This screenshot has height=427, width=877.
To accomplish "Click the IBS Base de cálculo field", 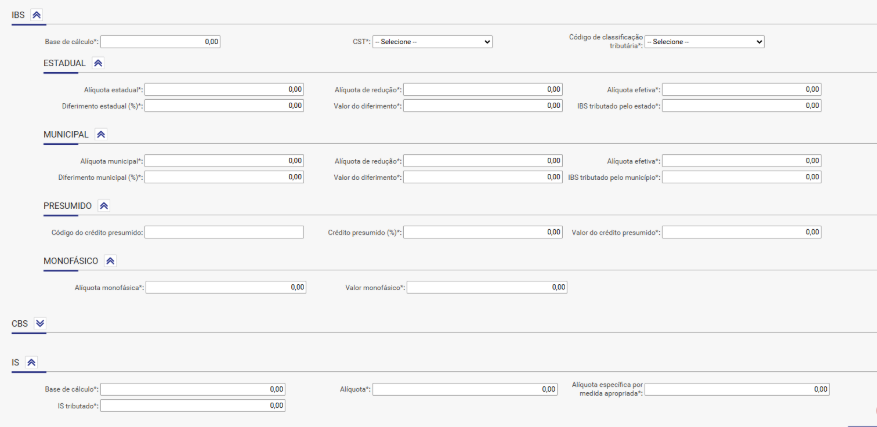I will click(x=160, y=42).
